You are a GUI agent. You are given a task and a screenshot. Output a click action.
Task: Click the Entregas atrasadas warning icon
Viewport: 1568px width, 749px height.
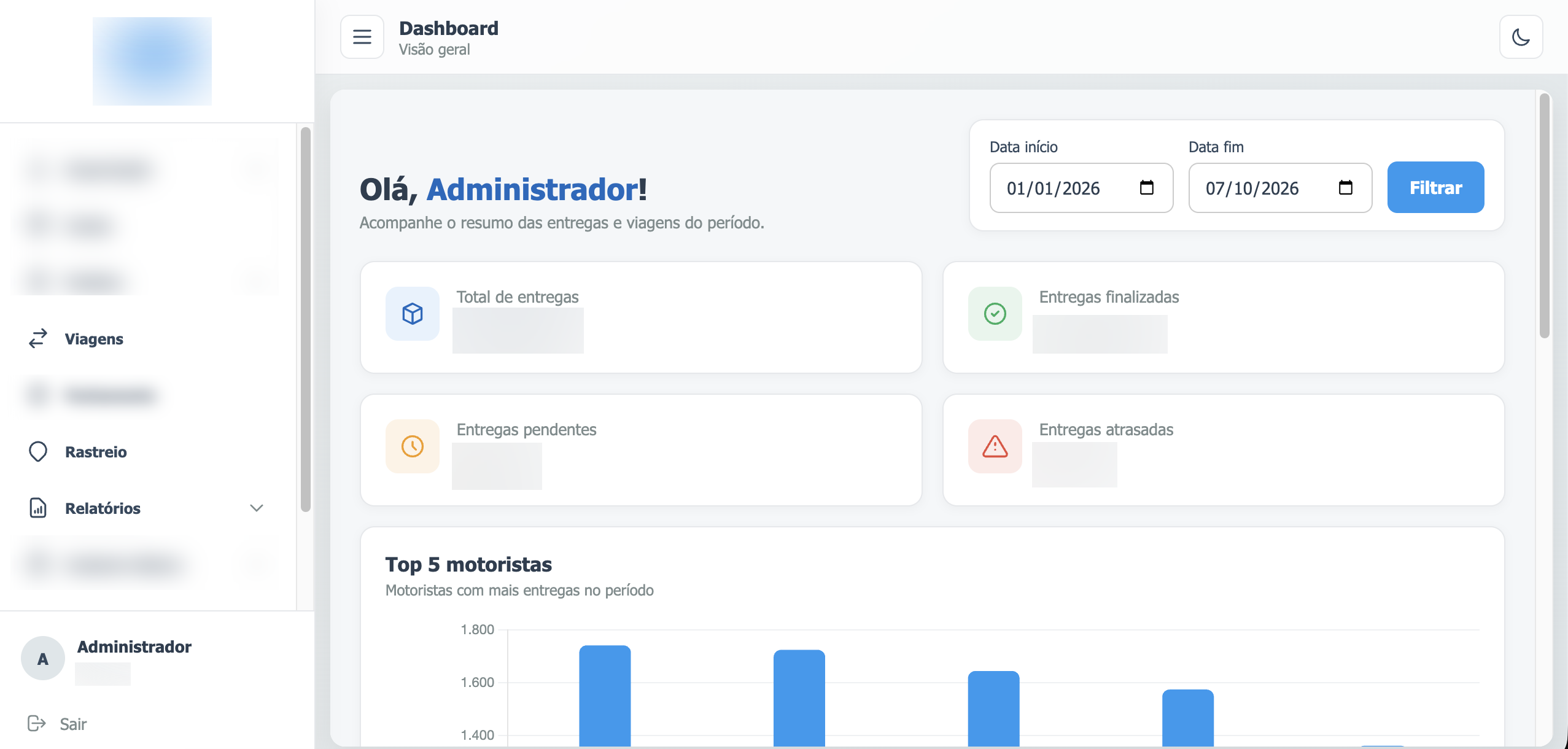[x=995, y=446]
